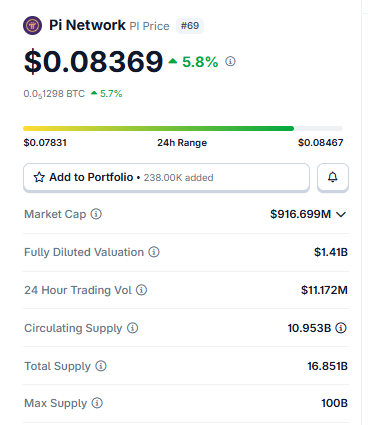Click the 24h Range progress bar
This screenshot has width=368, height=425.
[x=183, y=128]
